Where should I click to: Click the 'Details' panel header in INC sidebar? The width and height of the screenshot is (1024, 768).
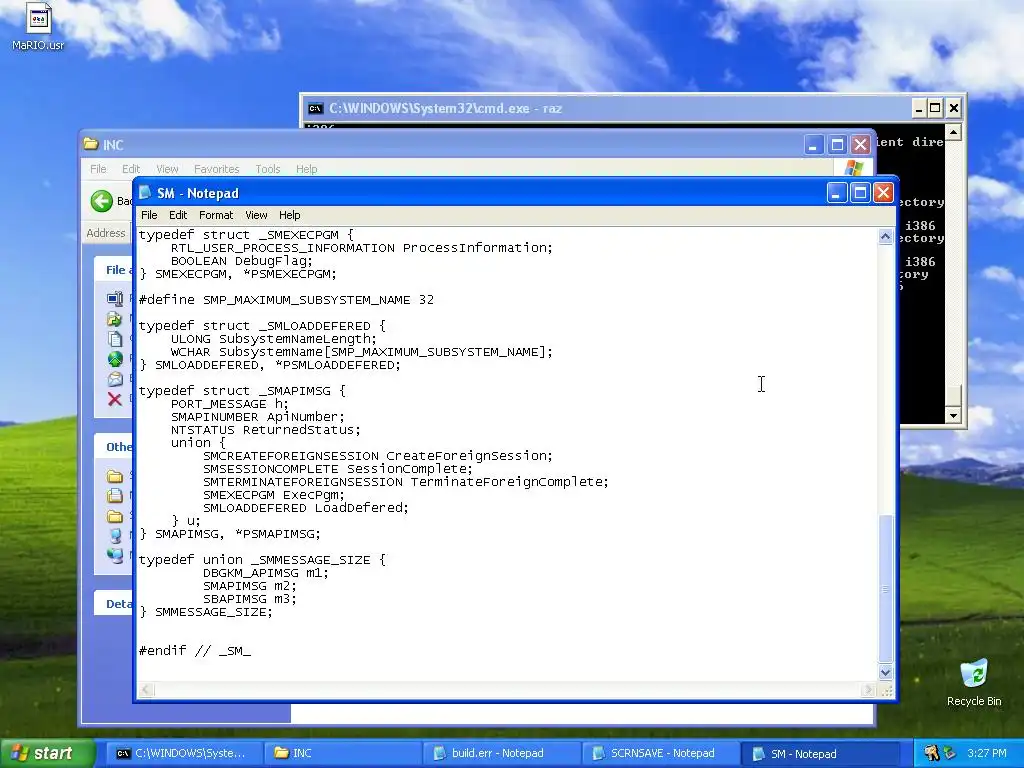tap(114, 603)
